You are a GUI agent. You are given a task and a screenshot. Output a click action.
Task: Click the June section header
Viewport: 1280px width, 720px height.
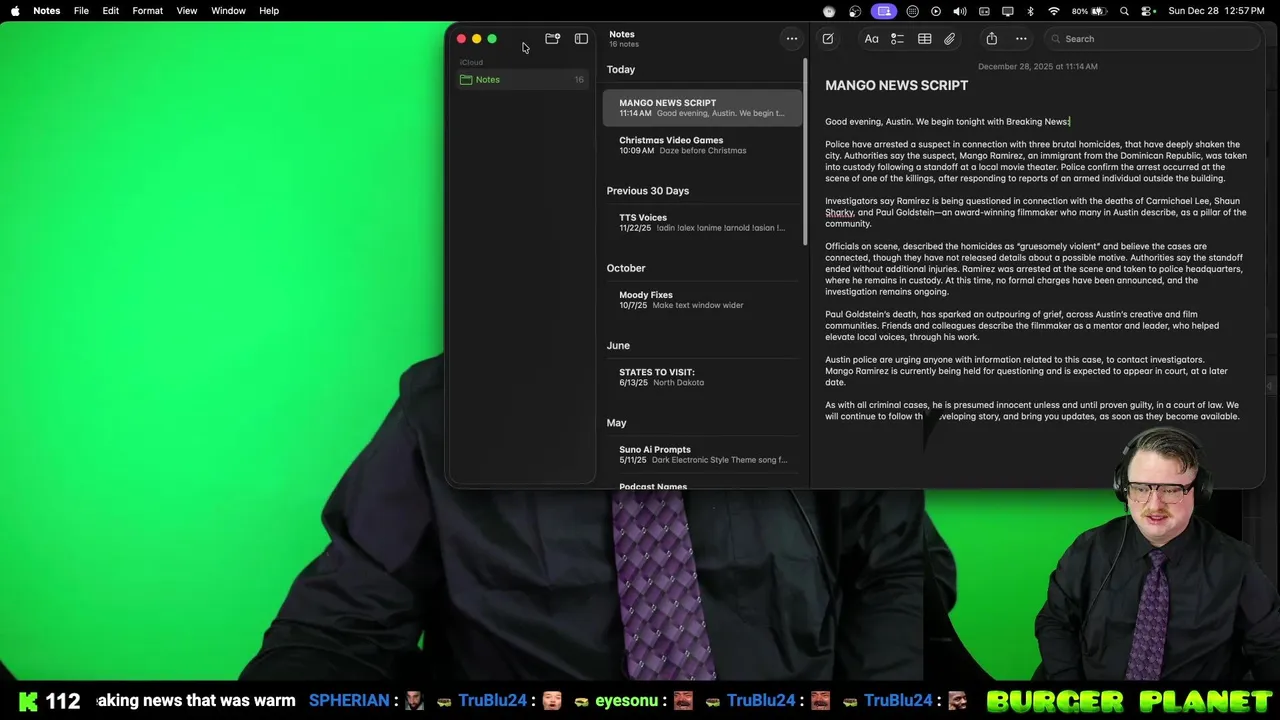click(x=618, y=346)
